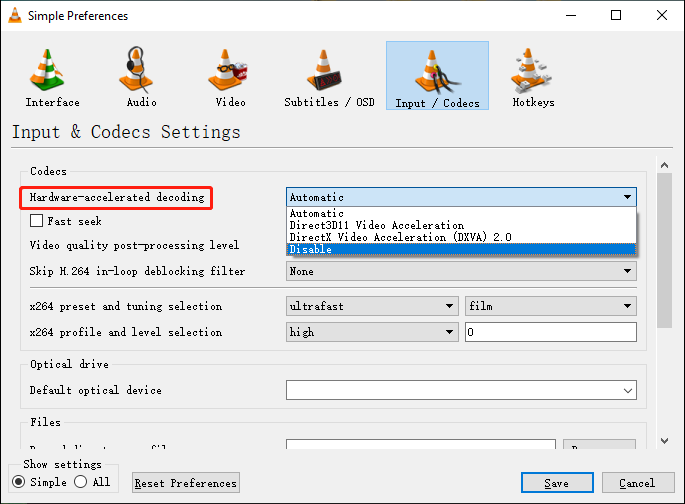Screen dimensions: 685x504
Task: Click the Video quality post-processing level label
Action: tap(134, 245)
